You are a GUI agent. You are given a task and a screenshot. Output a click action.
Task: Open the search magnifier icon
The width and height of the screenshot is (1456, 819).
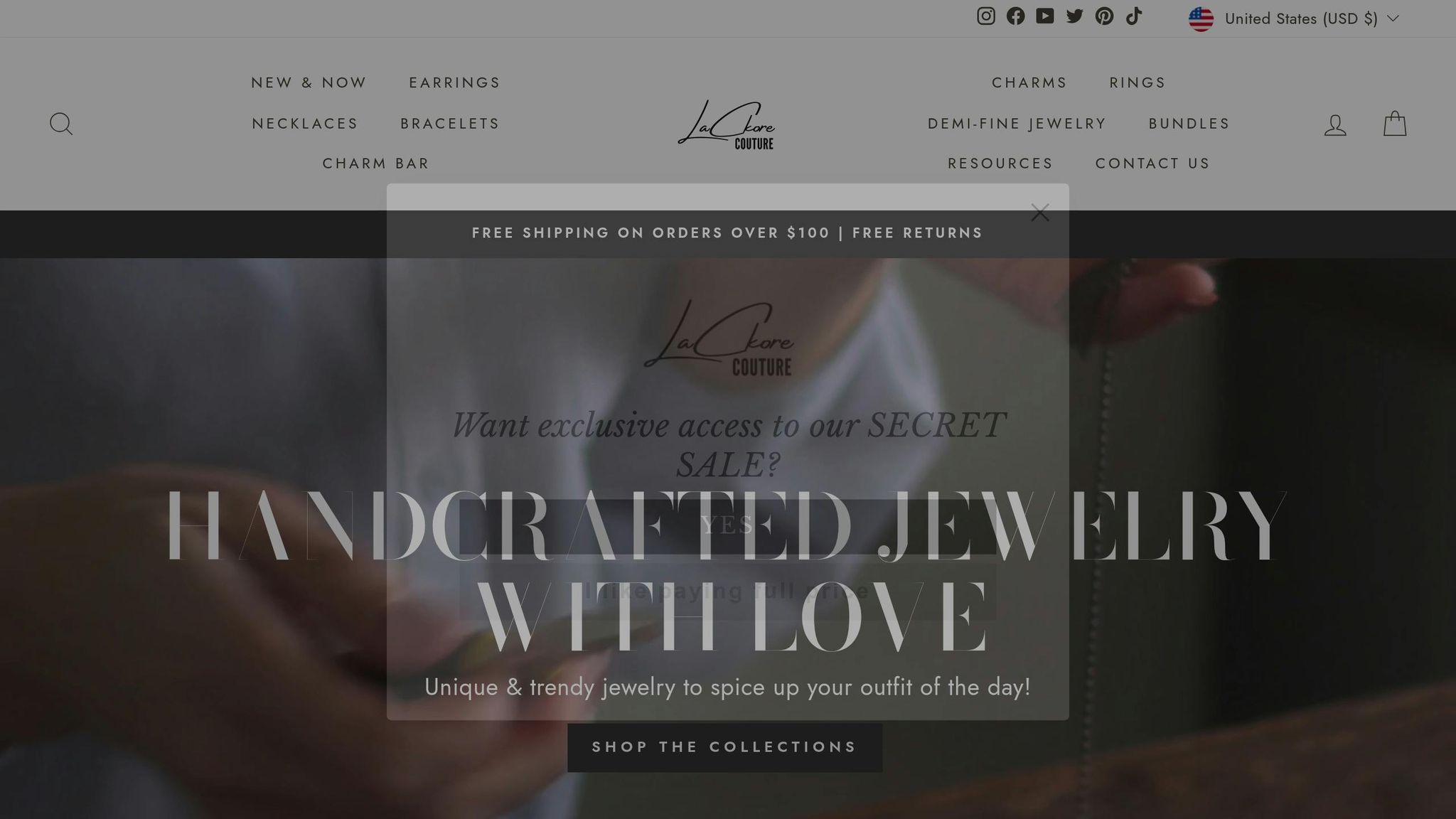(x=61, y=124)
